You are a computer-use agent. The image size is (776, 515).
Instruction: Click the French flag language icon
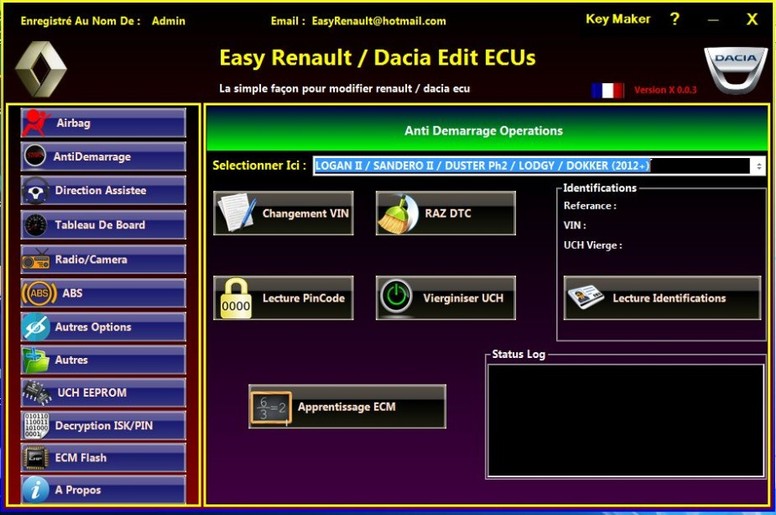(608, 91)
